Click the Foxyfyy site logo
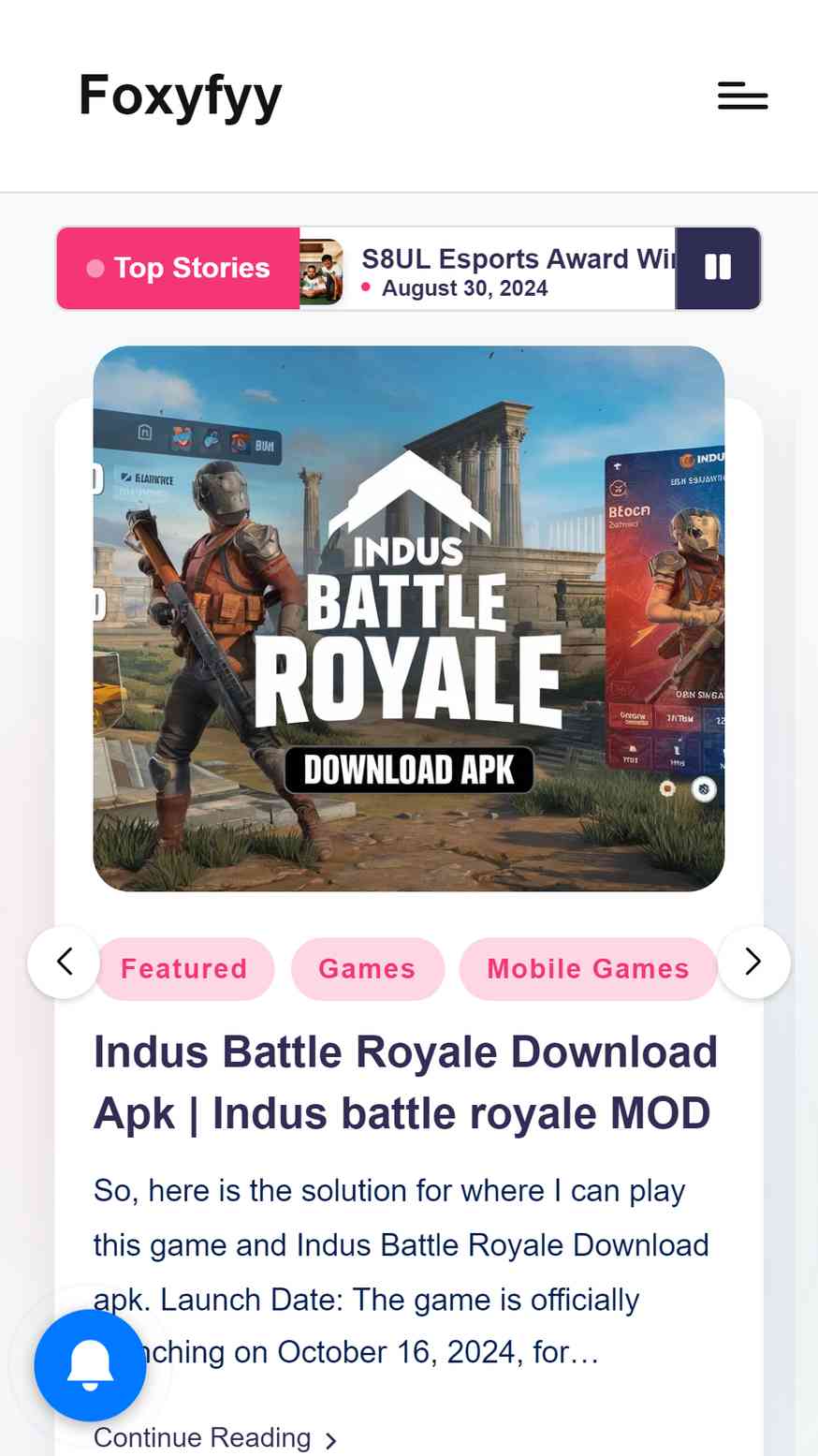 point(181,96)
